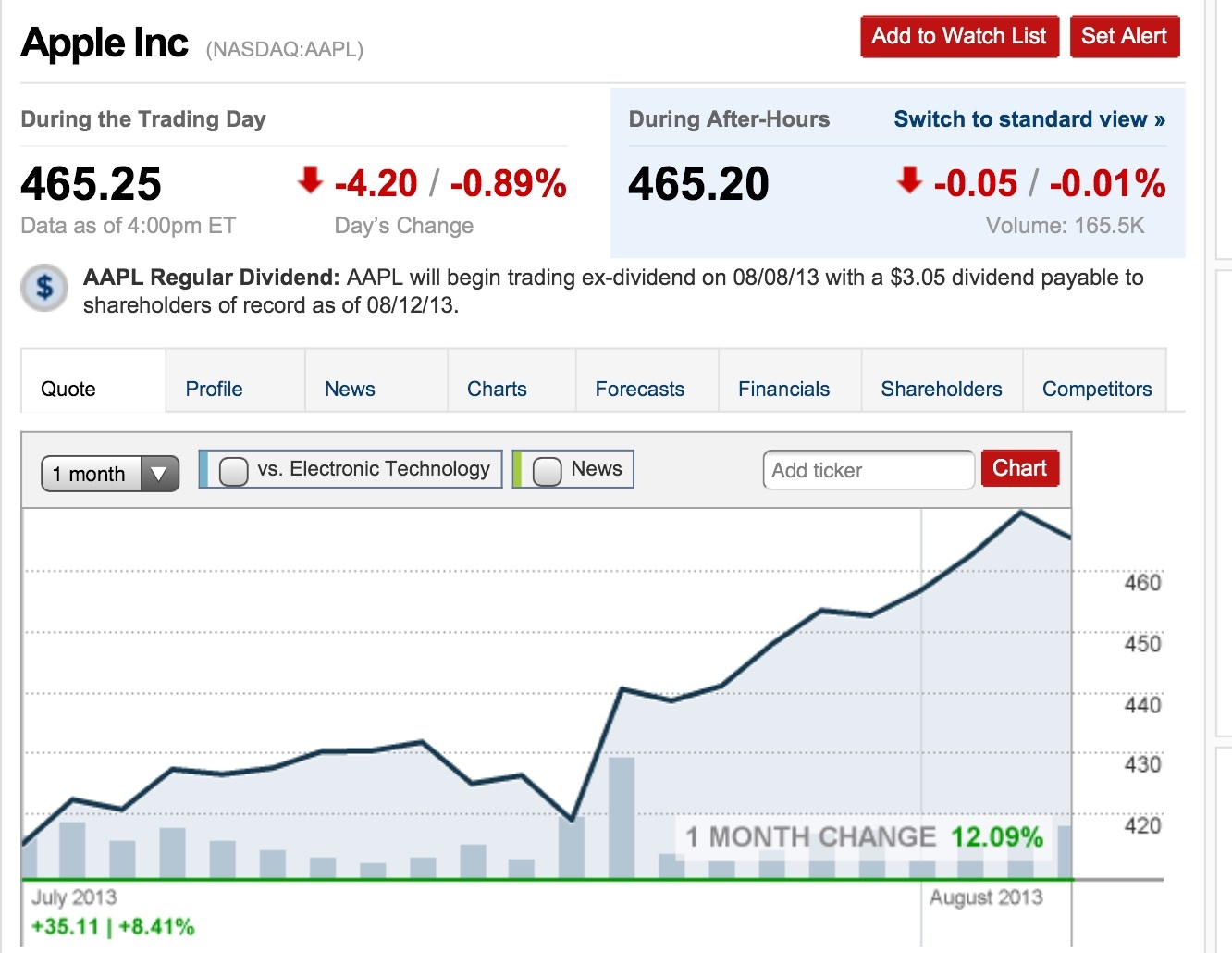Viewport: 1232px width, 953px height.
Task: Open the 1 month range dropdown
Action: point(110,474)
